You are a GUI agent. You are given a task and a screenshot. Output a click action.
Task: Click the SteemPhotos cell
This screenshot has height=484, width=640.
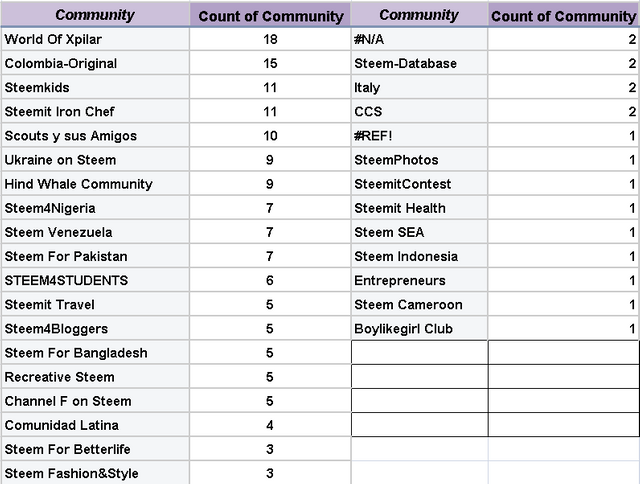(419, 160)
